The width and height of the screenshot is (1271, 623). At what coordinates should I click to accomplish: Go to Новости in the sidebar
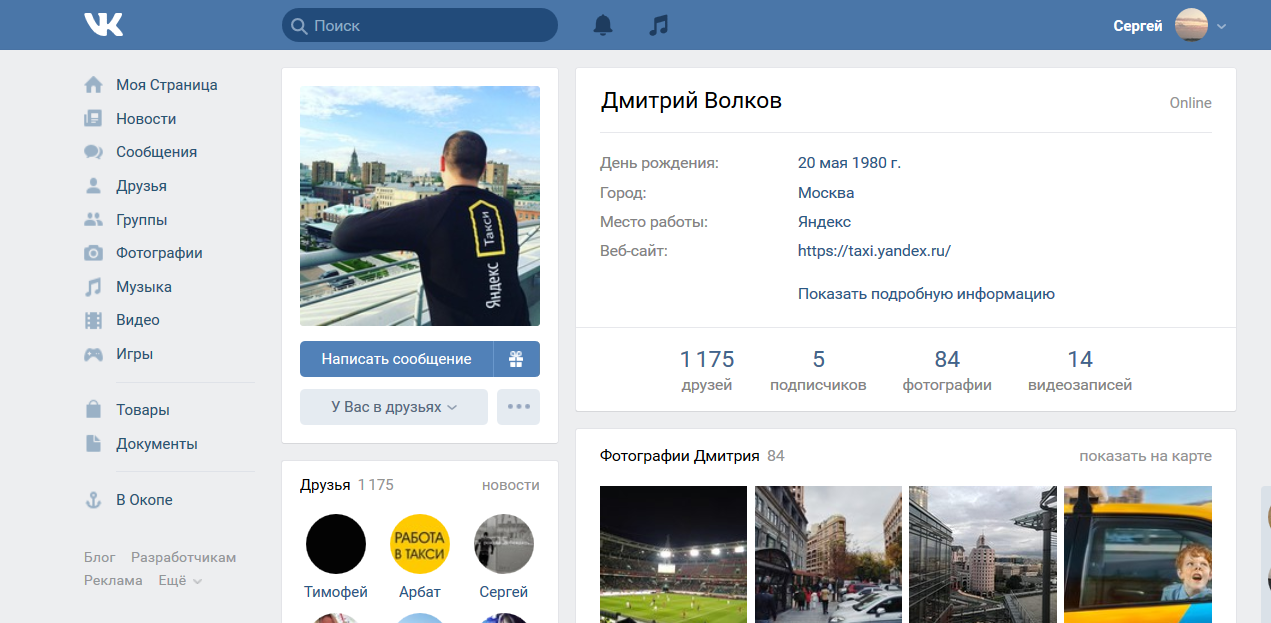click(146, 119)
